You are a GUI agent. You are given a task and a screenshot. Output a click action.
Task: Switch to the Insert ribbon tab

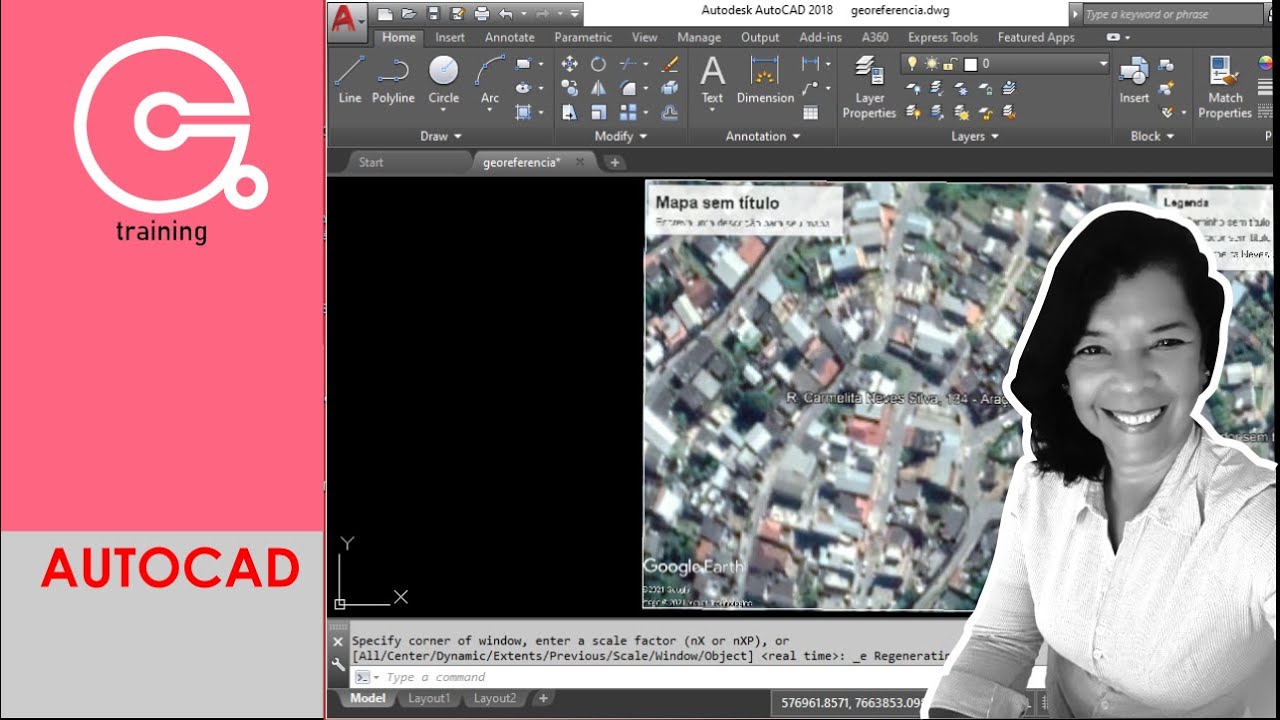tap(450, 37)
